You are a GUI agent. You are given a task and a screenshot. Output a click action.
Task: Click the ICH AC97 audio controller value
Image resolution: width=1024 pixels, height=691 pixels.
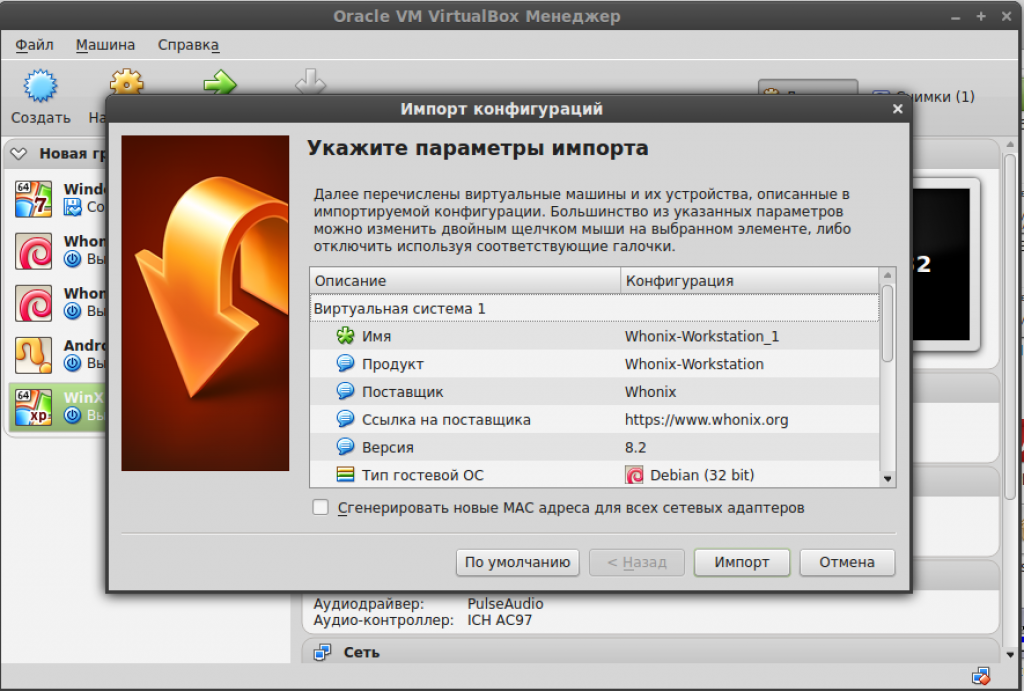(x=499, y=620)
